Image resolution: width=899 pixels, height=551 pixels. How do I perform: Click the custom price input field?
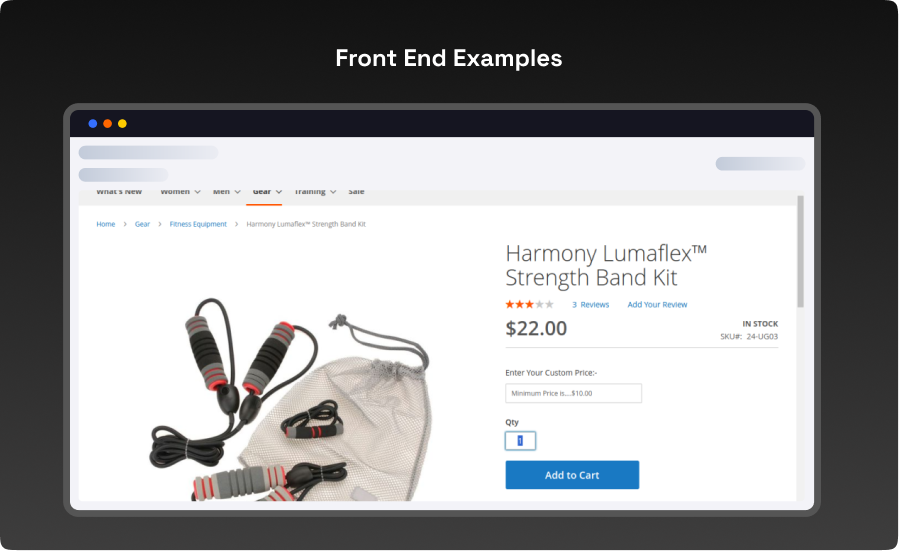[x=573, y=393]
